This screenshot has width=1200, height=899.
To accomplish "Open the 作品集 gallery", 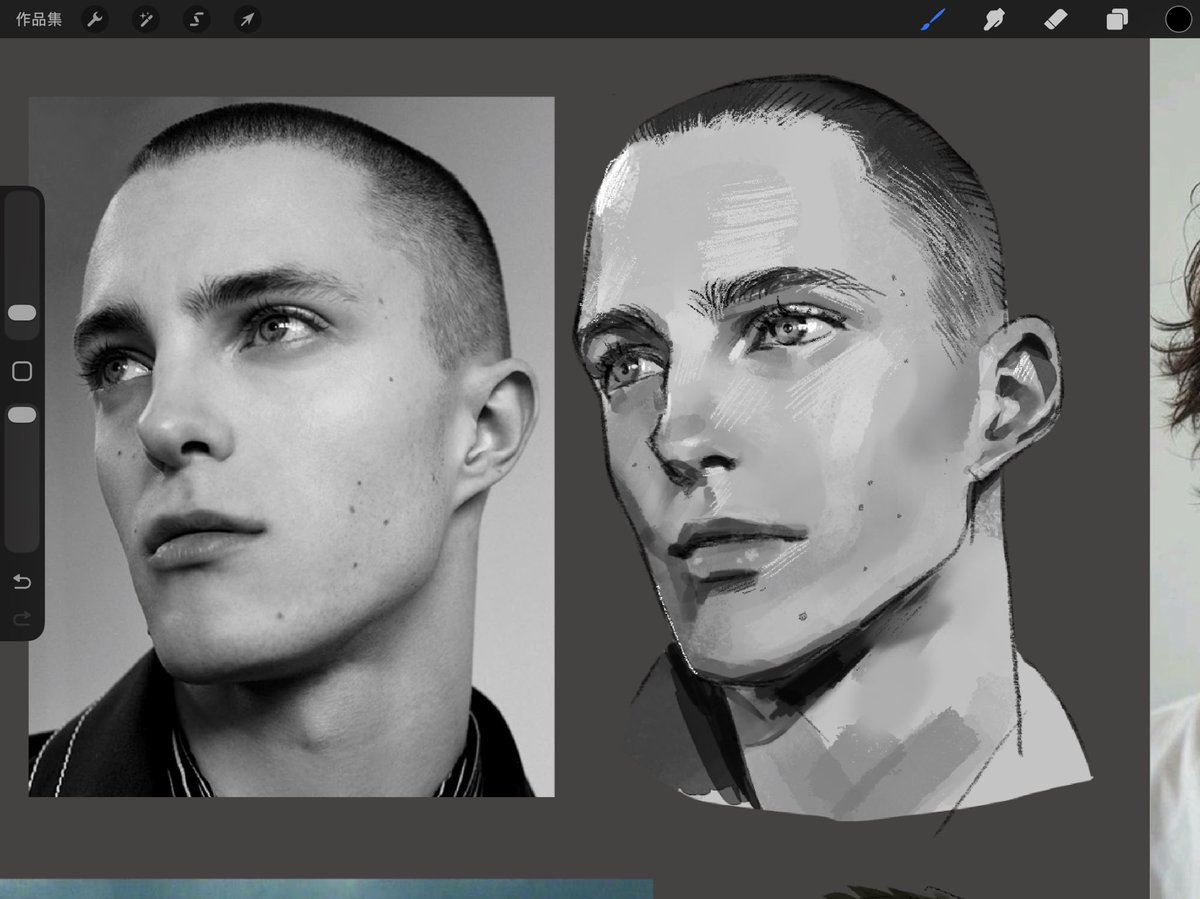I will click(38, 19).
